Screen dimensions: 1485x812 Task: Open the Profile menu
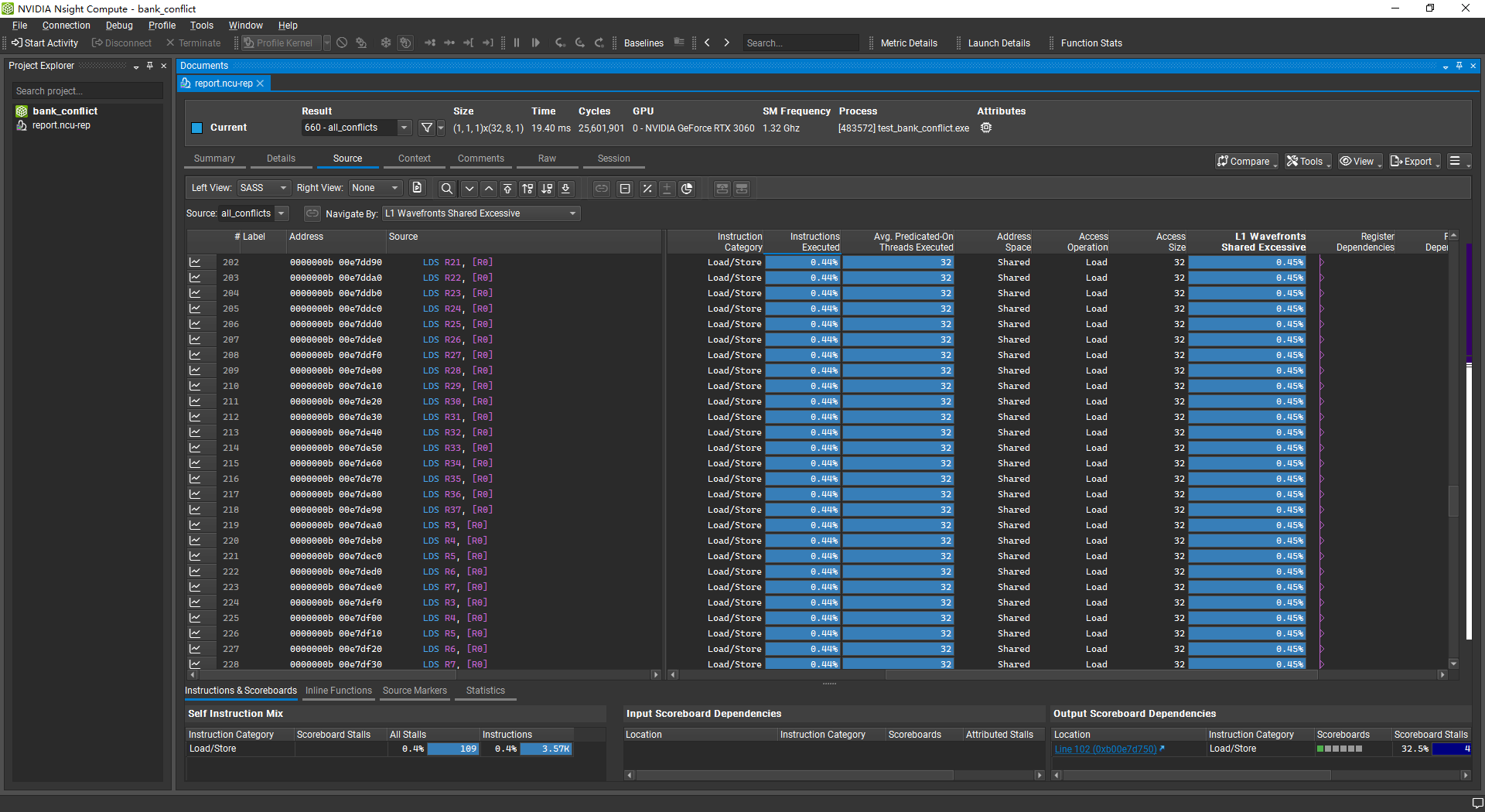tap(162, 26)
